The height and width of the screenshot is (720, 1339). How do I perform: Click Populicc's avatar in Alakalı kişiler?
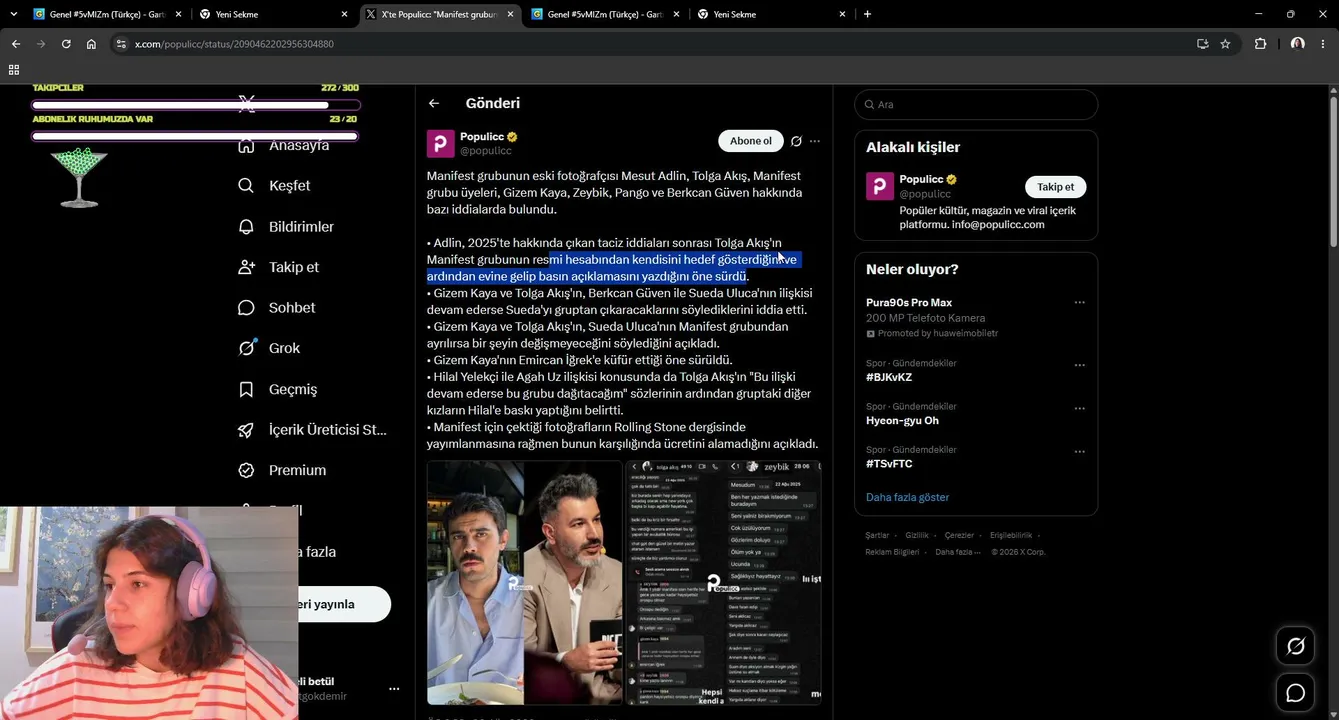coord(880,186)
